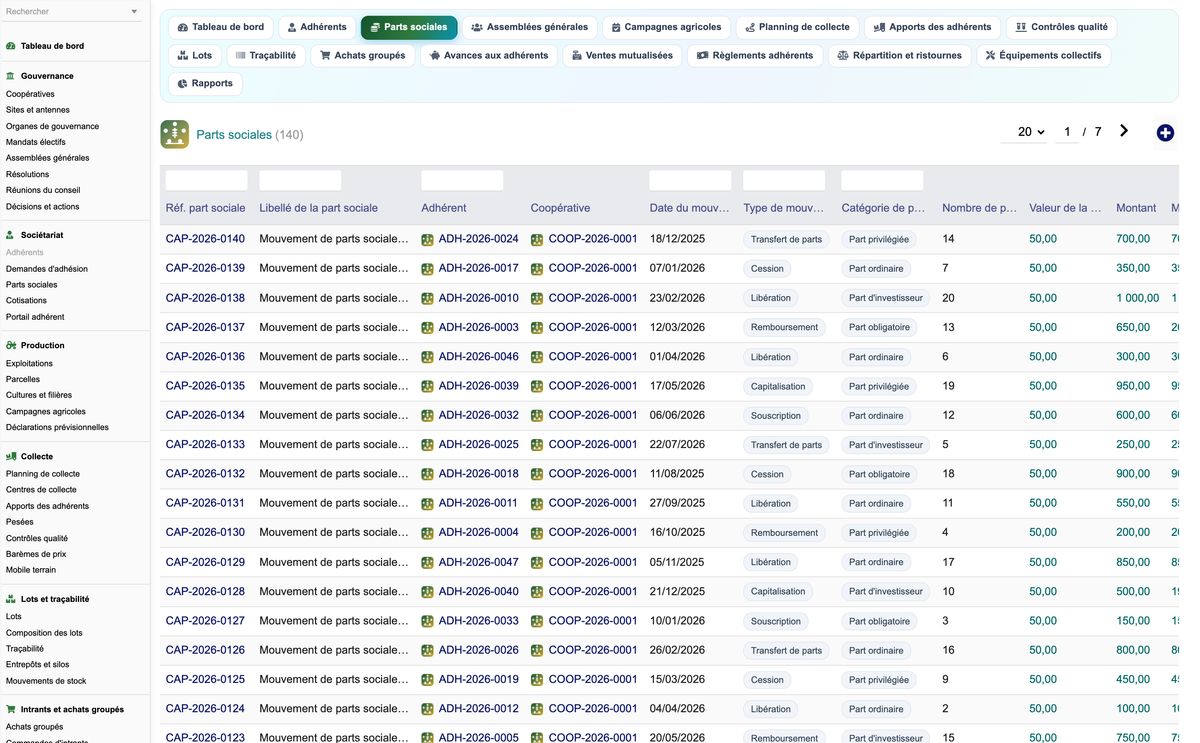Click the Rechercher search box
Viewport: 1200px width, 743px height.
pos(66,12)
